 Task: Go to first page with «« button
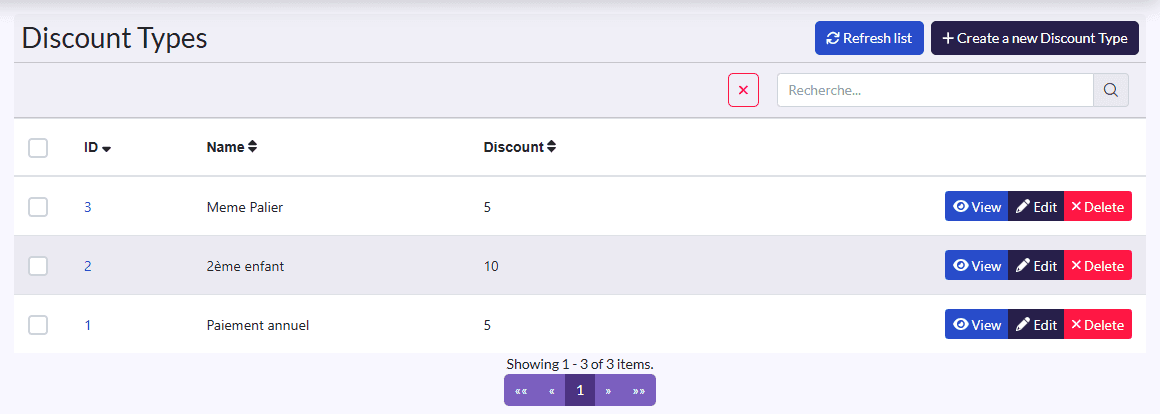point(521,390)
